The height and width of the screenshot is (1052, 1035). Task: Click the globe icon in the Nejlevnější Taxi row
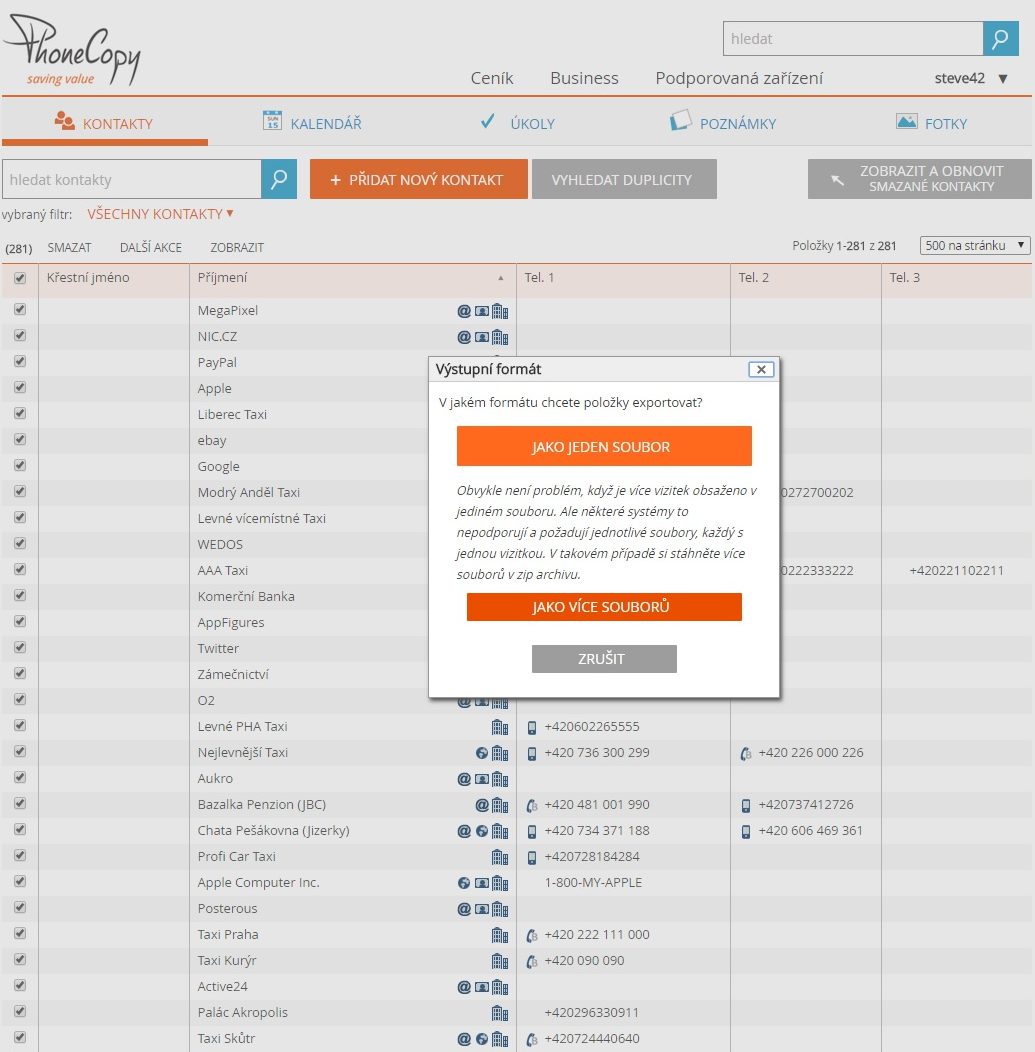click(482, 753)
